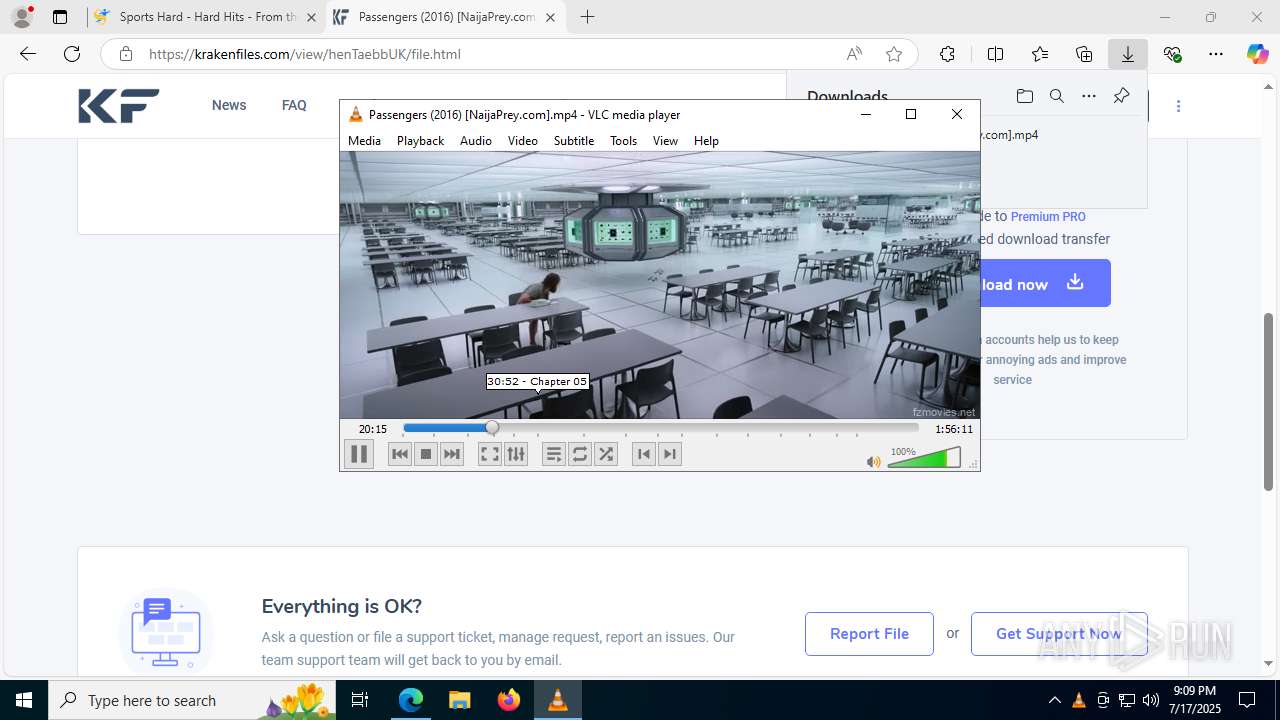Go to previous chapter in VLC
1280x720 pixels.
644,454
